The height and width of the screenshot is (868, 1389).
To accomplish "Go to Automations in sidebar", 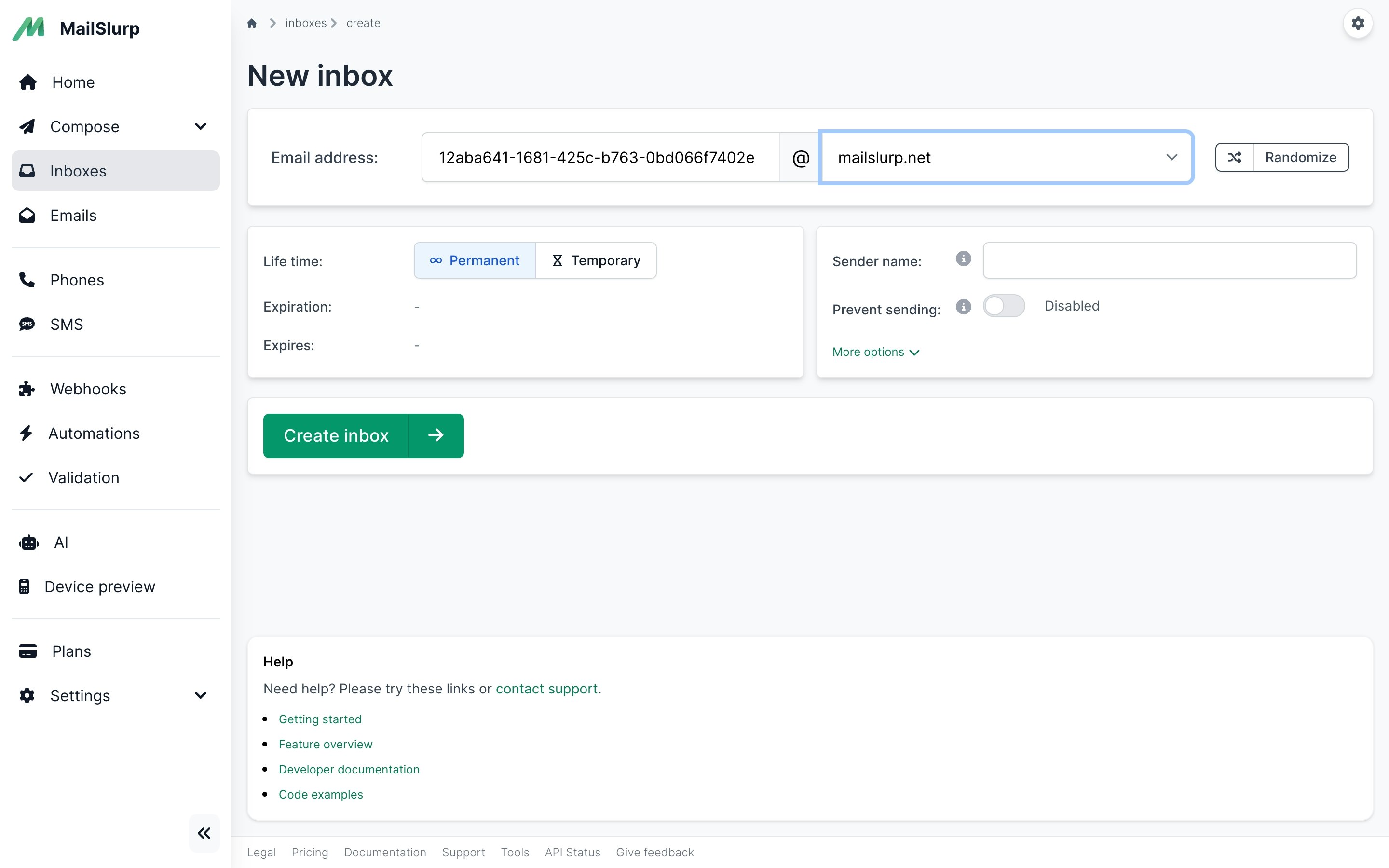I will [94, 434].
